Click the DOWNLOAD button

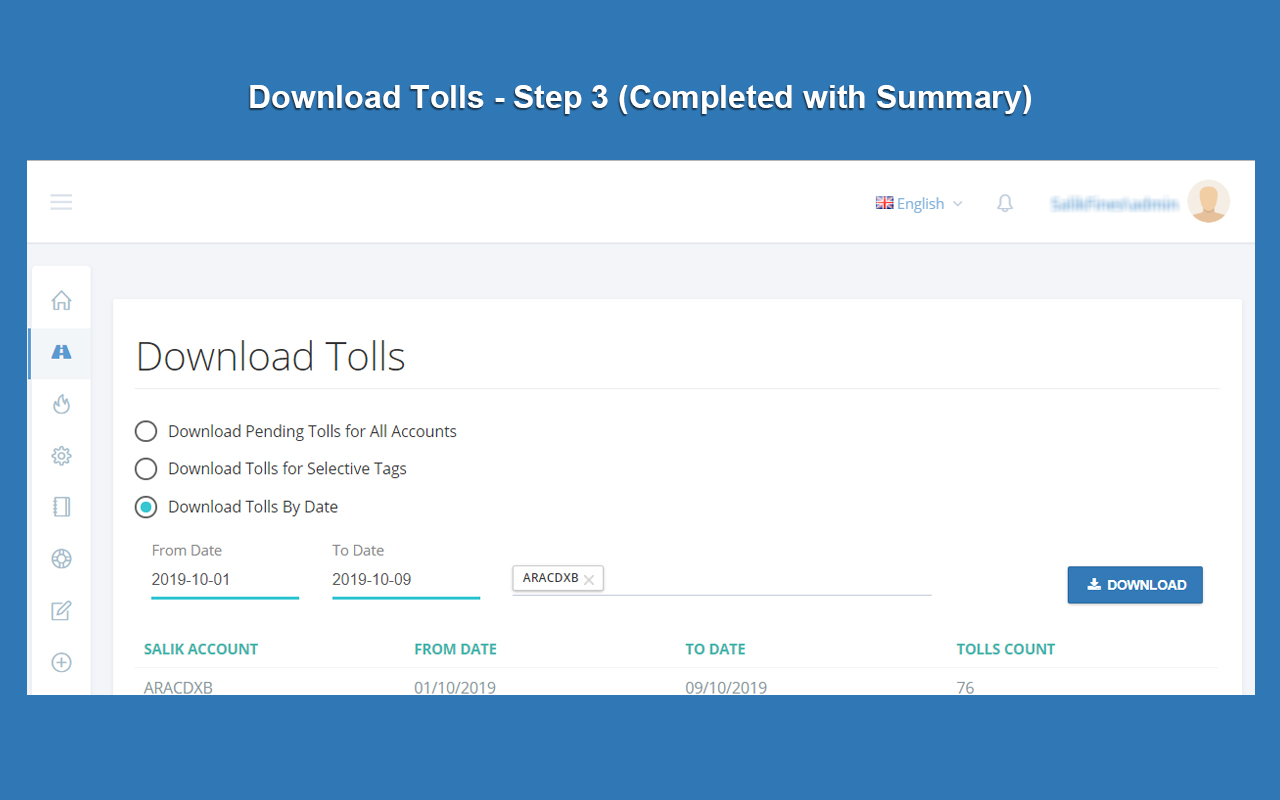point(1134,584)
